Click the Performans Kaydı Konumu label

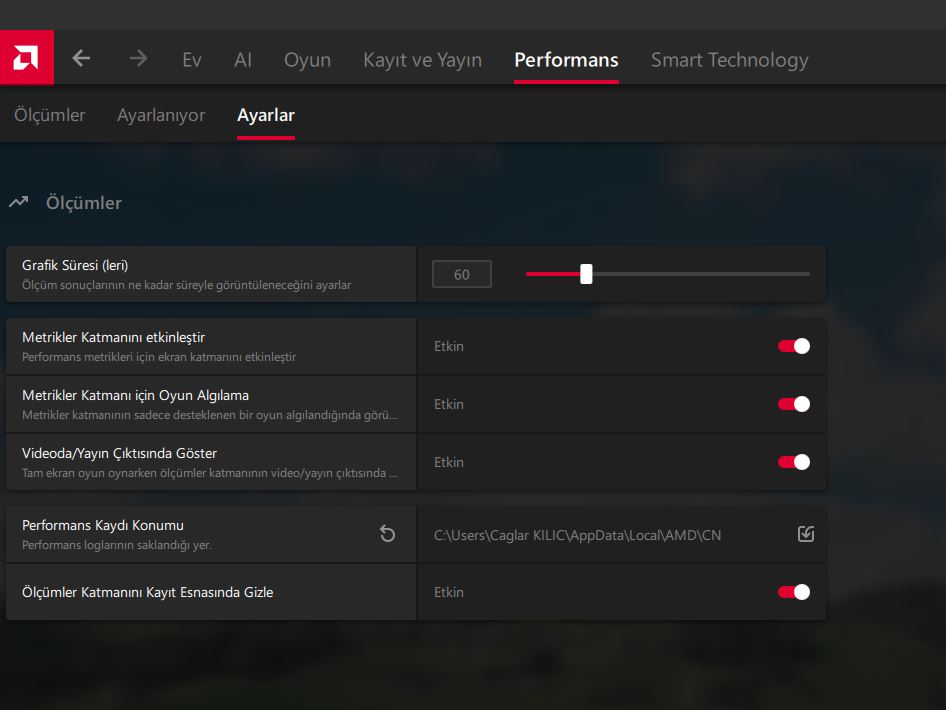(x=103, y=525)
